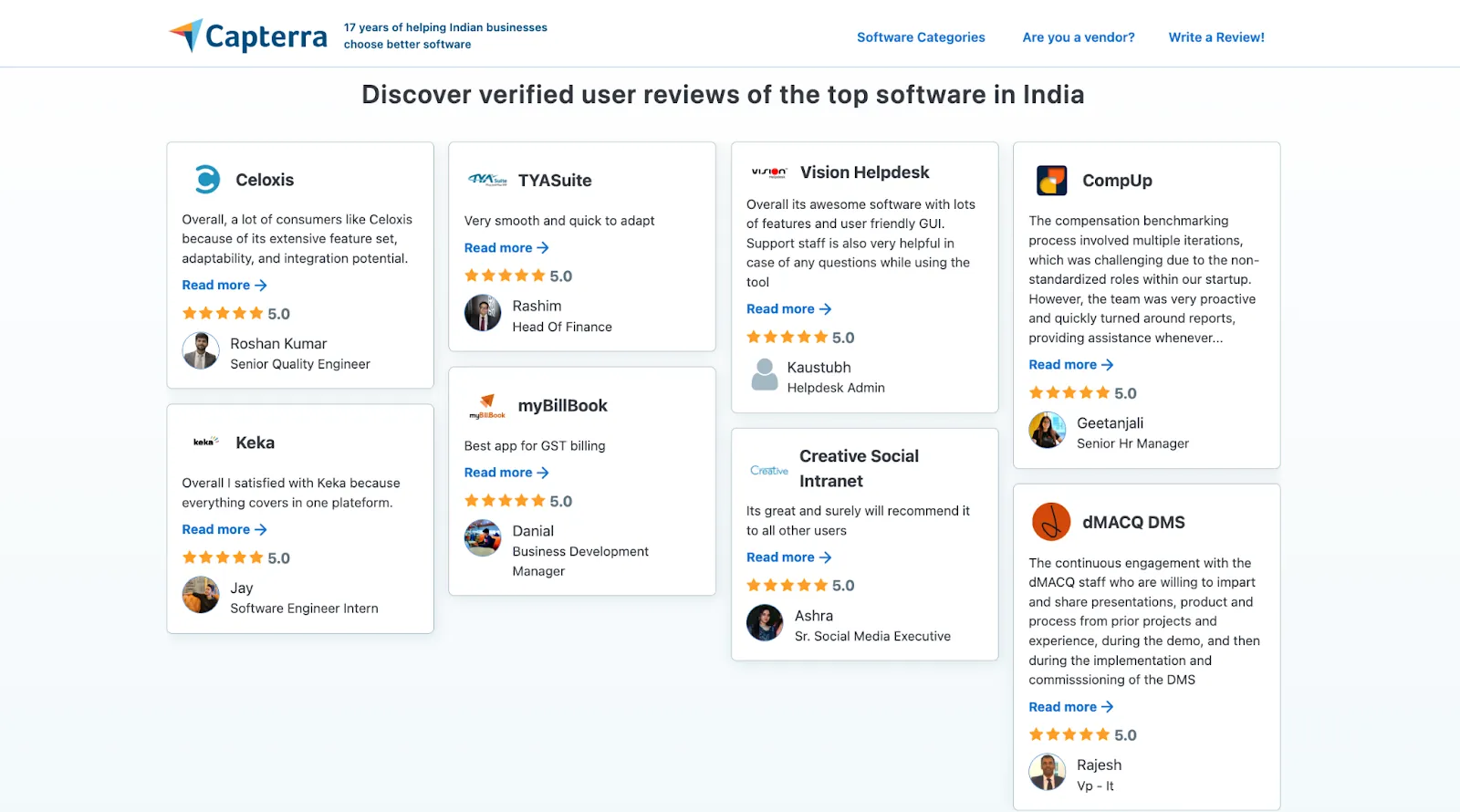
Task: Click Ashra's profile photo
Action: (765, 623)
